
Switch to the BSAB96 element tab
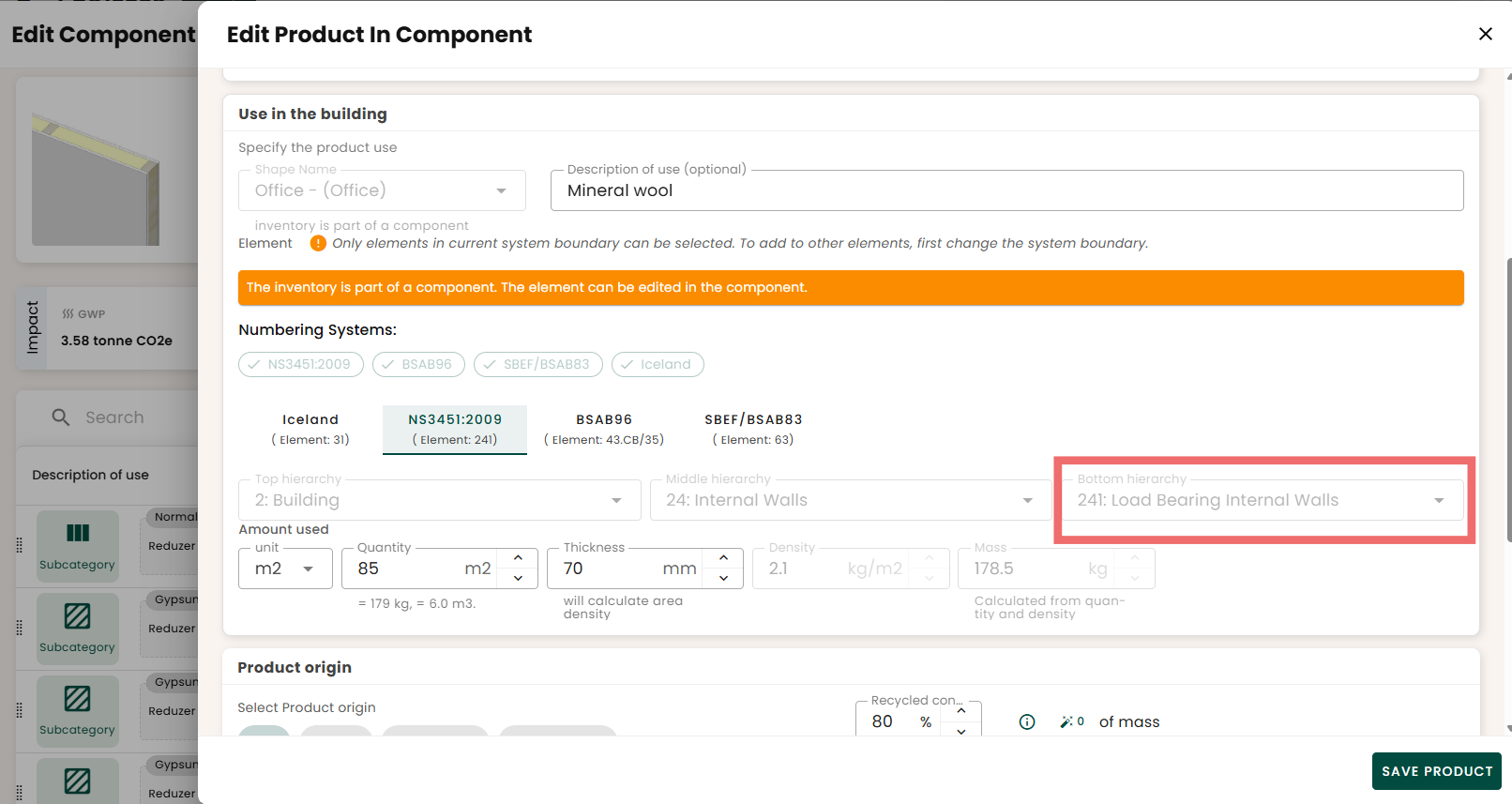tap(604, 429)
